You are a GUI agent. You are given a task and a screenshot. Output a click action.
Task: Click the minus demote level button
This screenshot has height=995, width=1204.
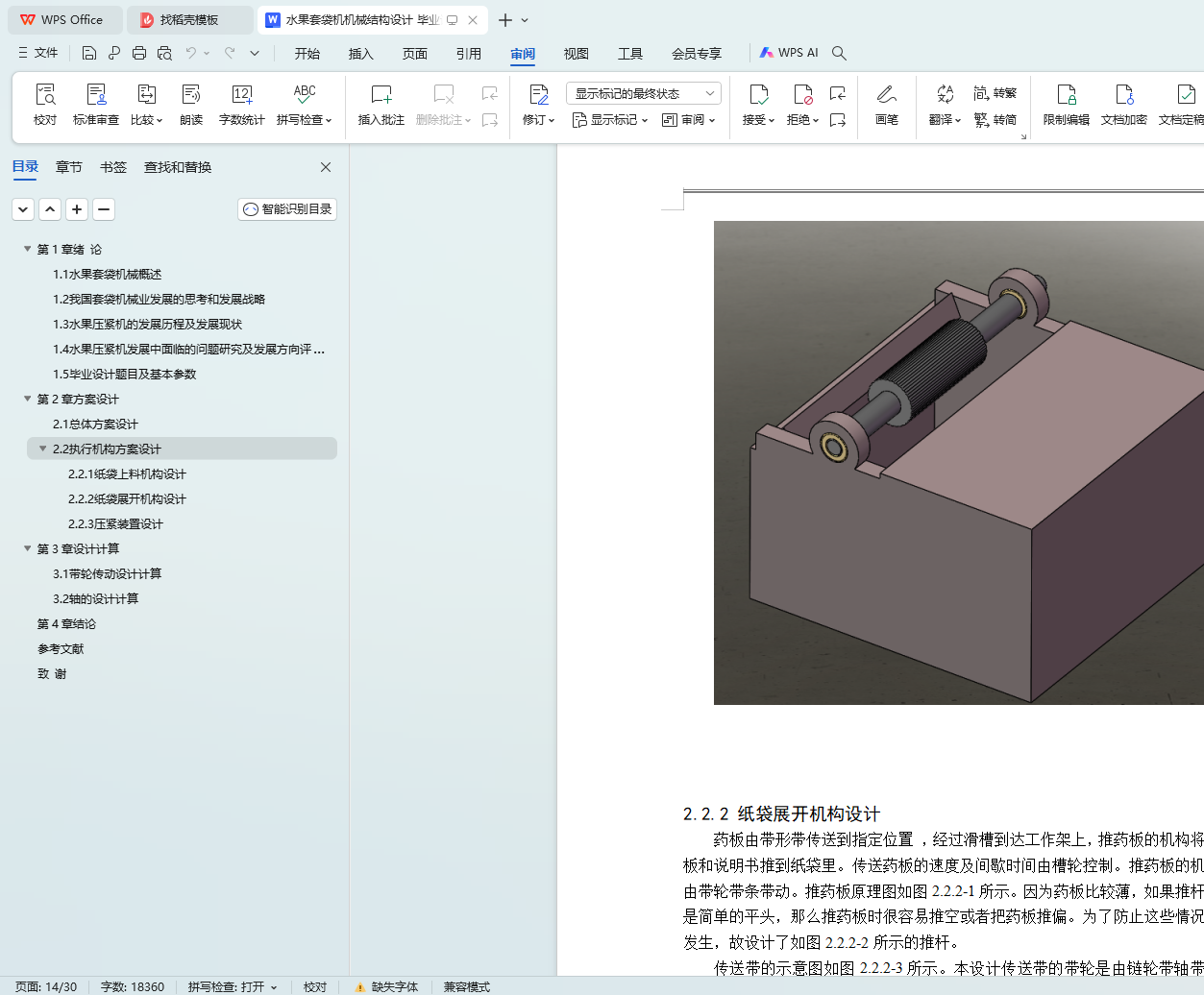(x=104, y=209)
